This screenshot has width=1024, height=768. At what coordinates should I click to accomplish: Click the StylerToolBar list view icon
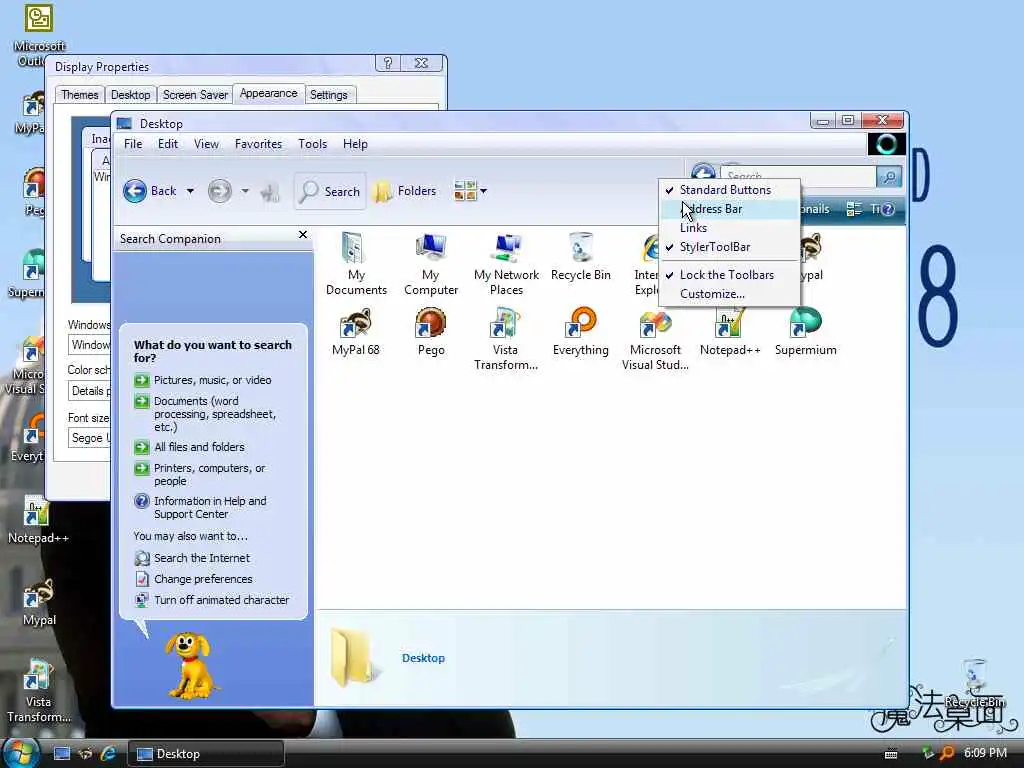pyautogui.click(x=854, y=209)
